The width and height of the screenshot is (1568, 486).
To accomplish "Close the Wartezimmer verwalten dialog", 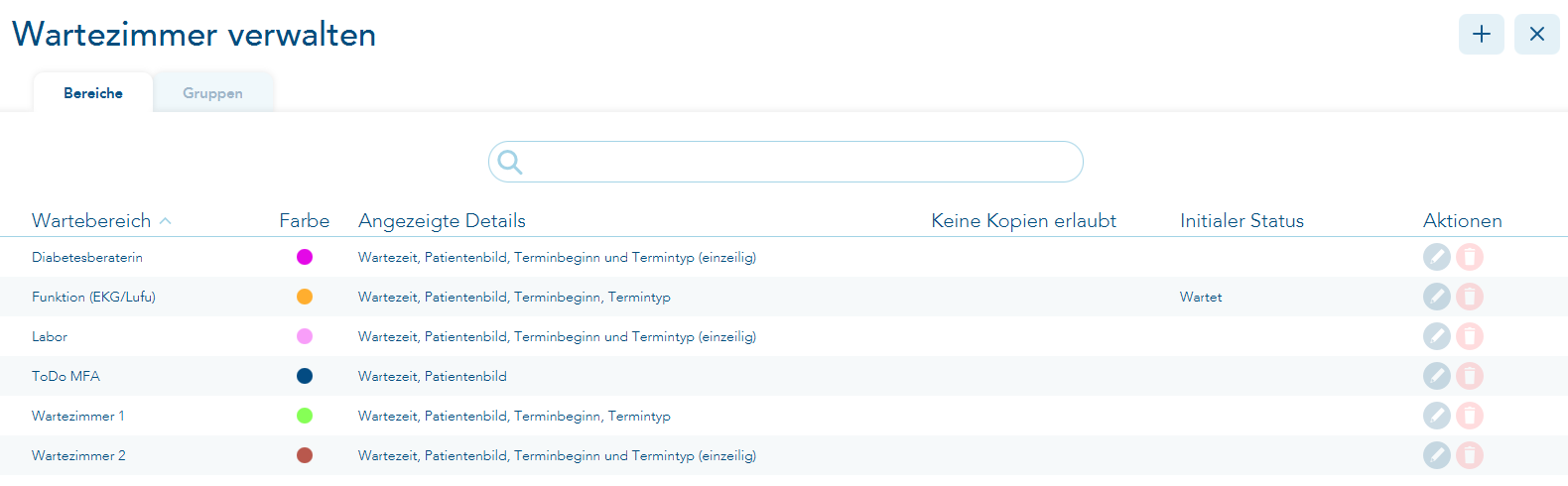I will 1536,35.
